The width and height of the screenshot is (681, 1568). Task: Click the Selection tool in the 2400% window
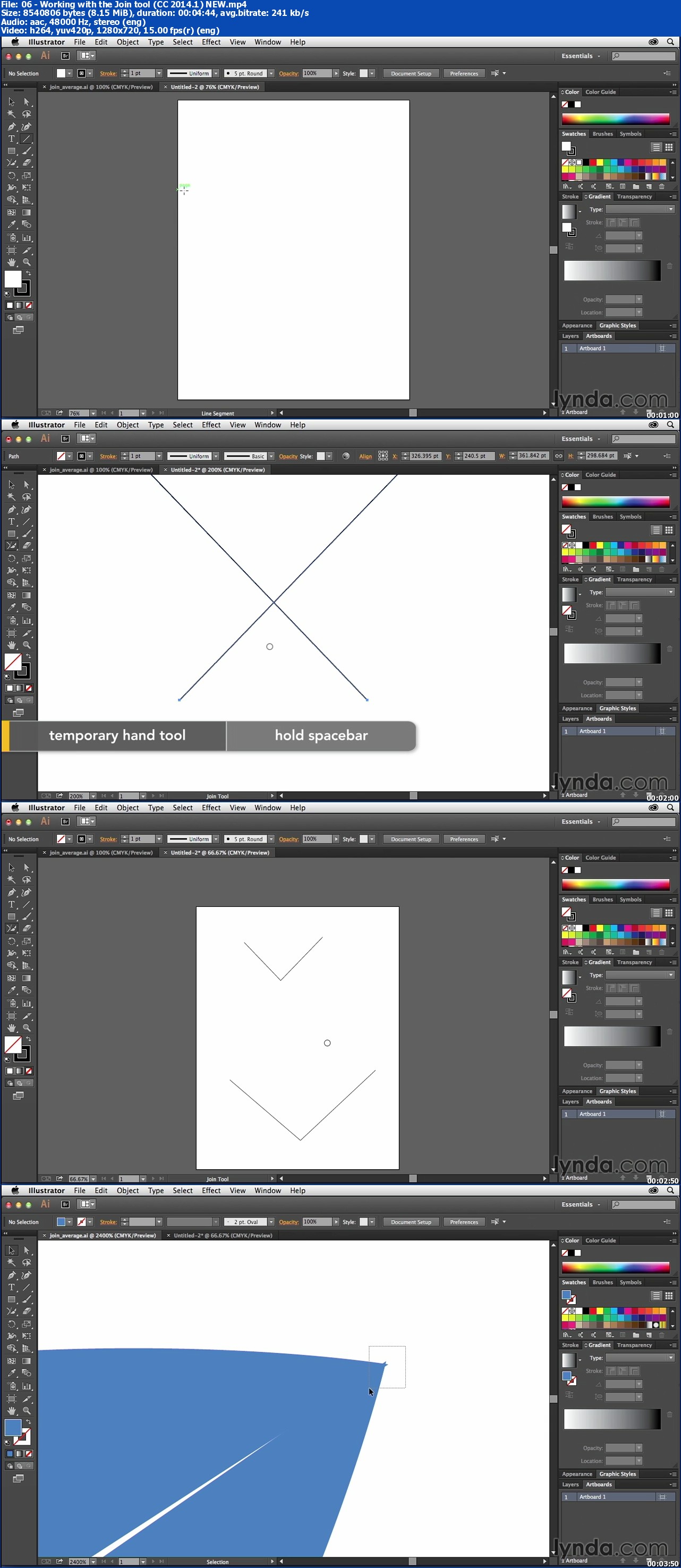12,1250
